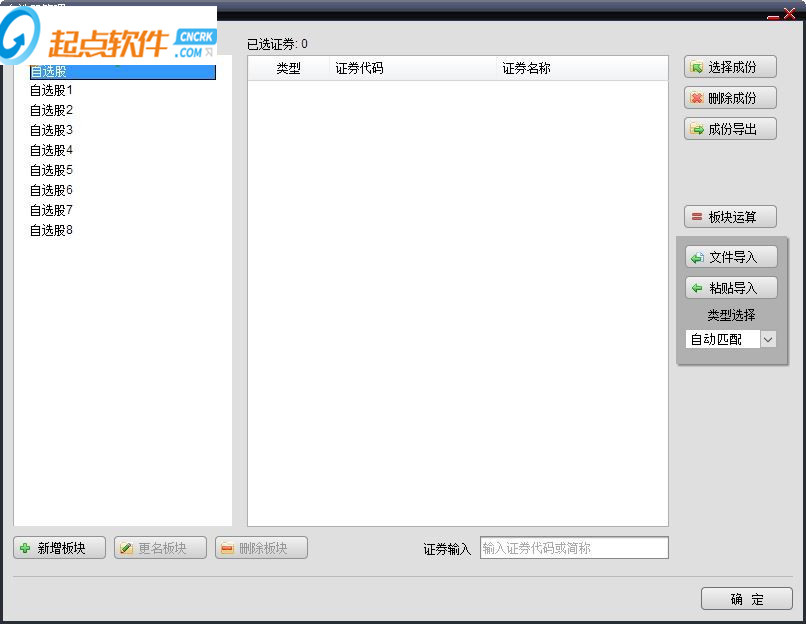Click 粘贴导入 paste import icon

click(x=697, y=288)
